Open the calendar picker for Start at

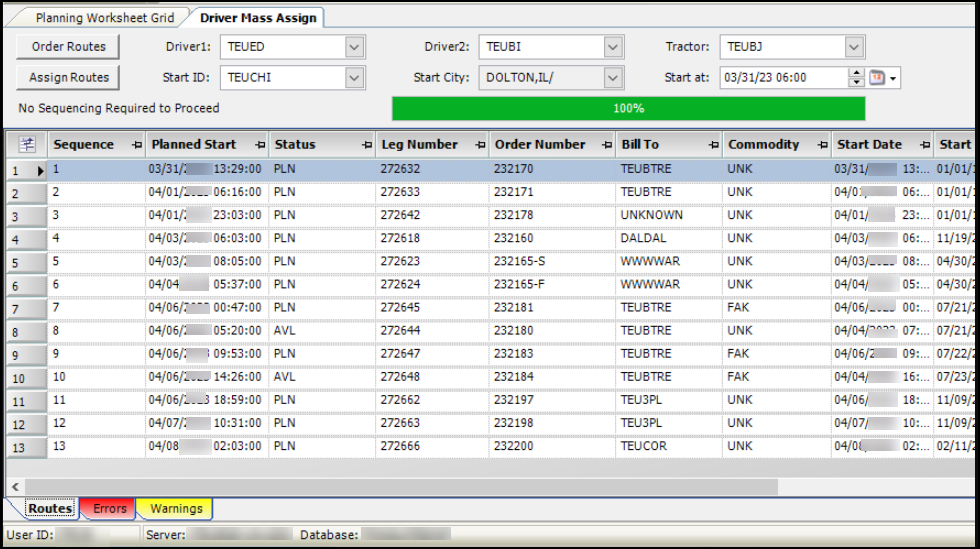[x=878, y=78]
